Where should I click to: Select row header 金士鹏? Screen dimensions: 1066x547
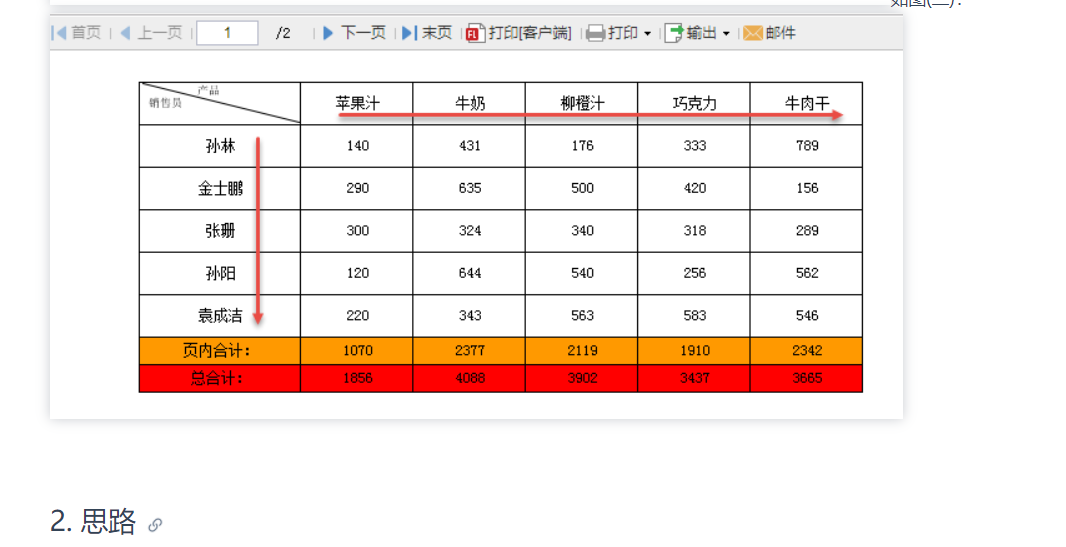220,188
